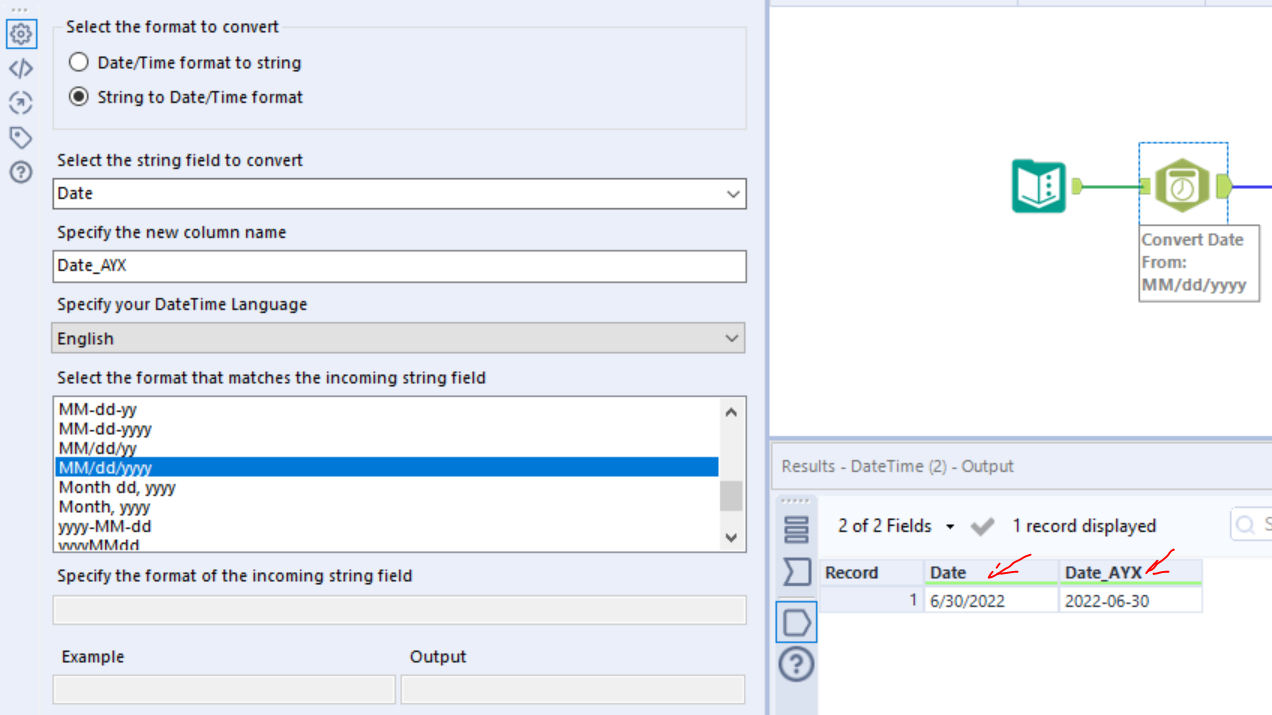Choose the yyyy-MM-dd format entry
Viewport: 1272px width, 715px height.
click(x=105, y=526)
